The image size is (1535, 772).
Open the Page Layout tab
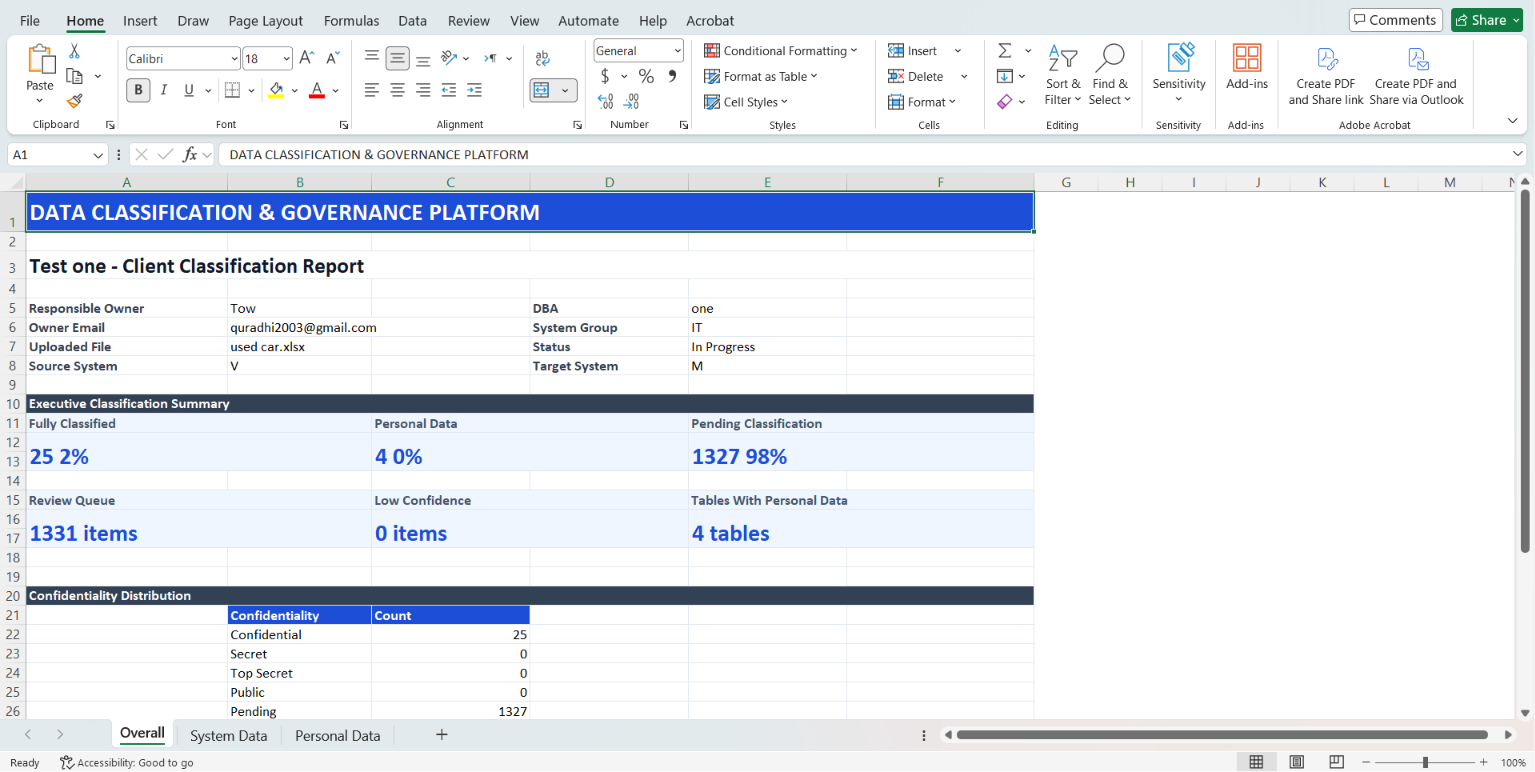coord(266,21)
